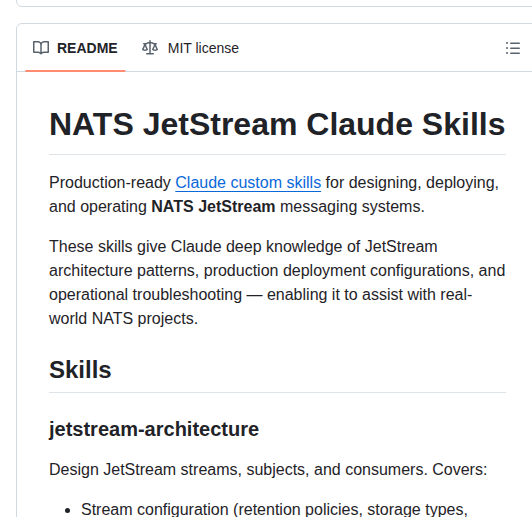Click the 'These skills give Claude' paragraph

tap(277, 283)
